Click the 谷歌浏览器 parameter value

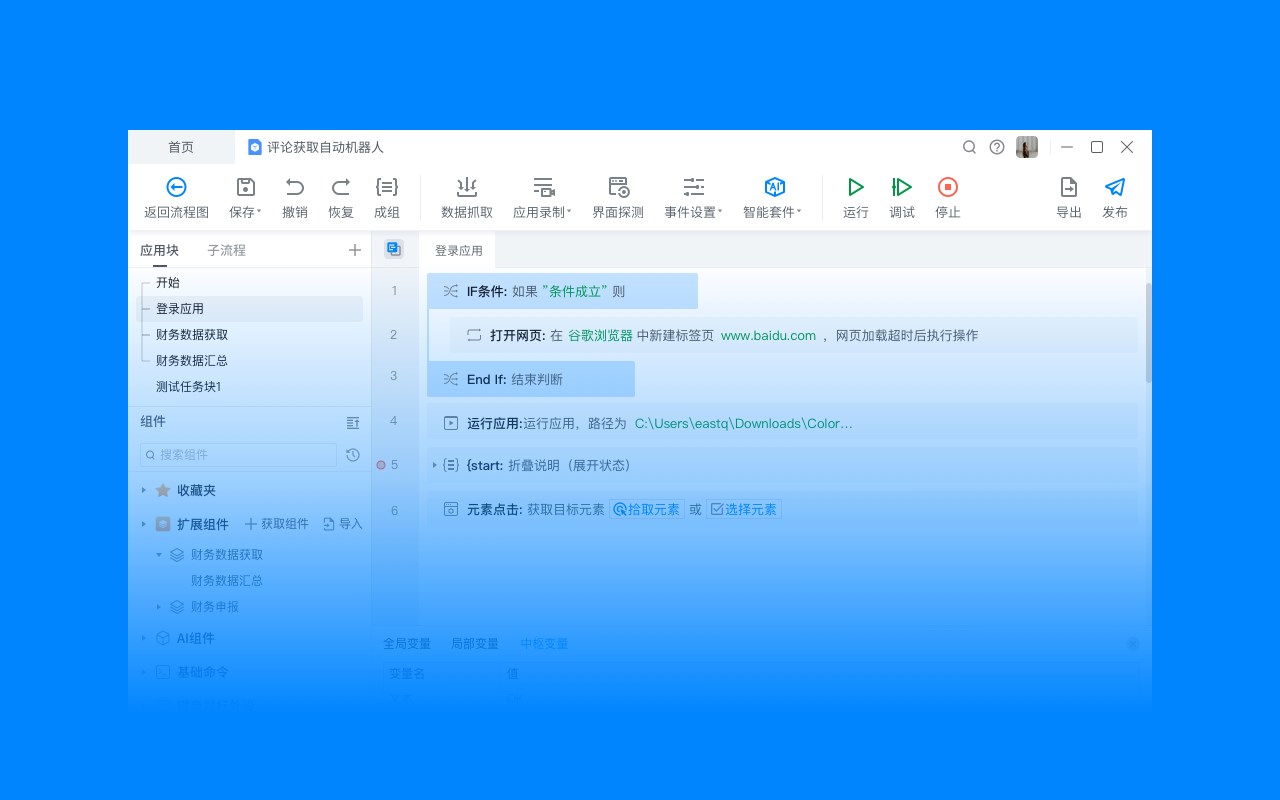pyautogui.click(x=600, y=336)
